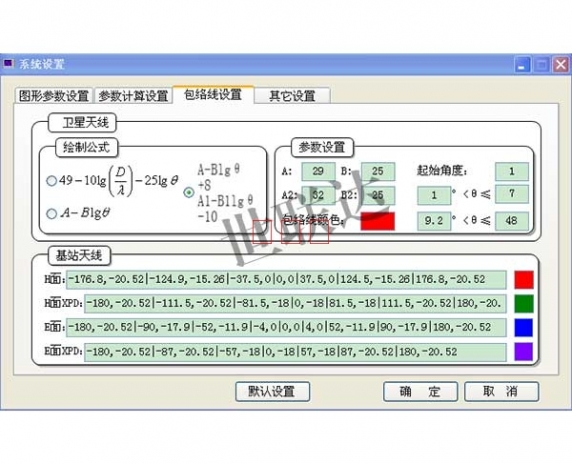Click the angle field showing 48
This screenshot has height=464, width=572.
tap(511, 221)
